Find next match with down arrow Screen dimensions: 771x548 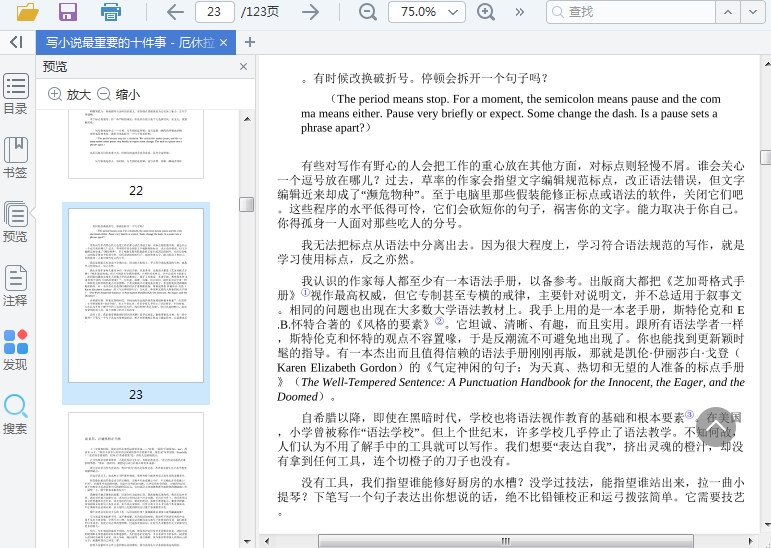(753, 12)
